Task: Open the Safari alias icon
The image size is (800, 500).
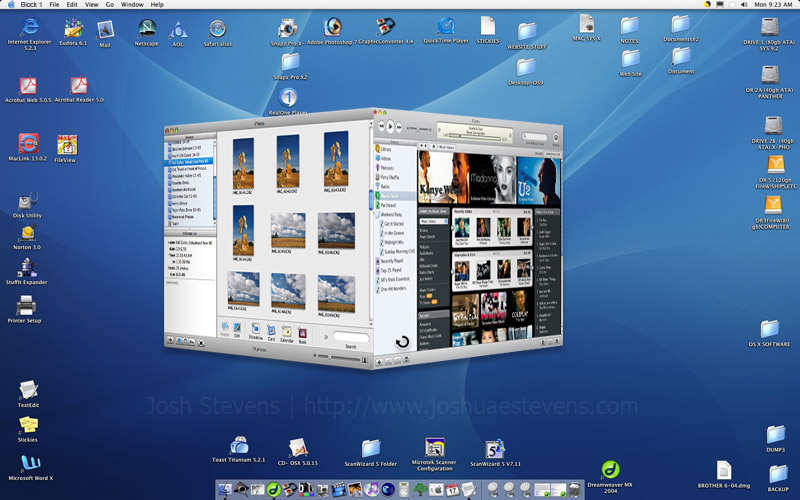Action: coord(217,29)
